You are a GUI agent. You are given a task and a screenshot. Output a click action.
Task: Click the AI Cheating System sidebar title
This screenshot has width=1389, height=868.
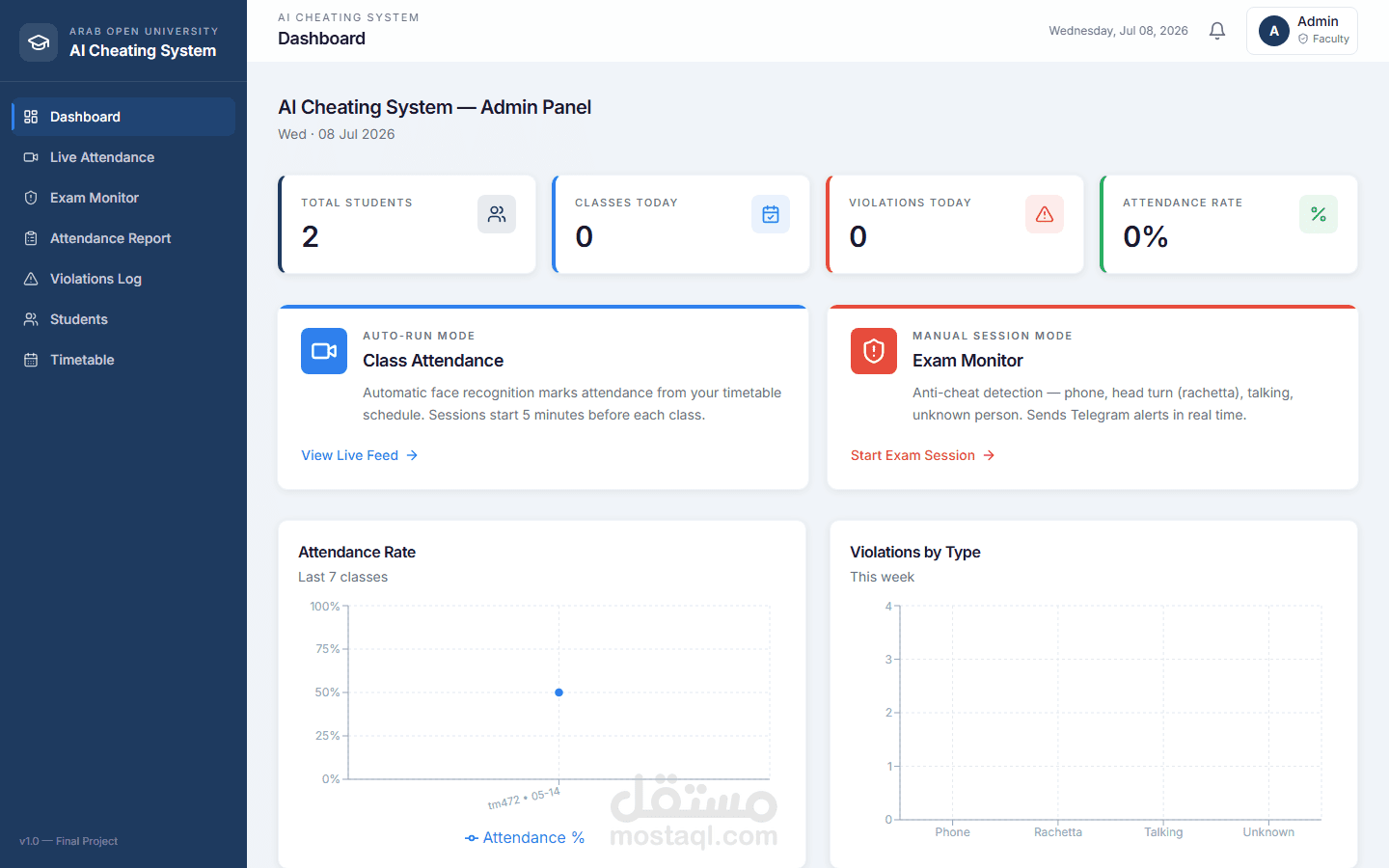(x=143, y=51)
